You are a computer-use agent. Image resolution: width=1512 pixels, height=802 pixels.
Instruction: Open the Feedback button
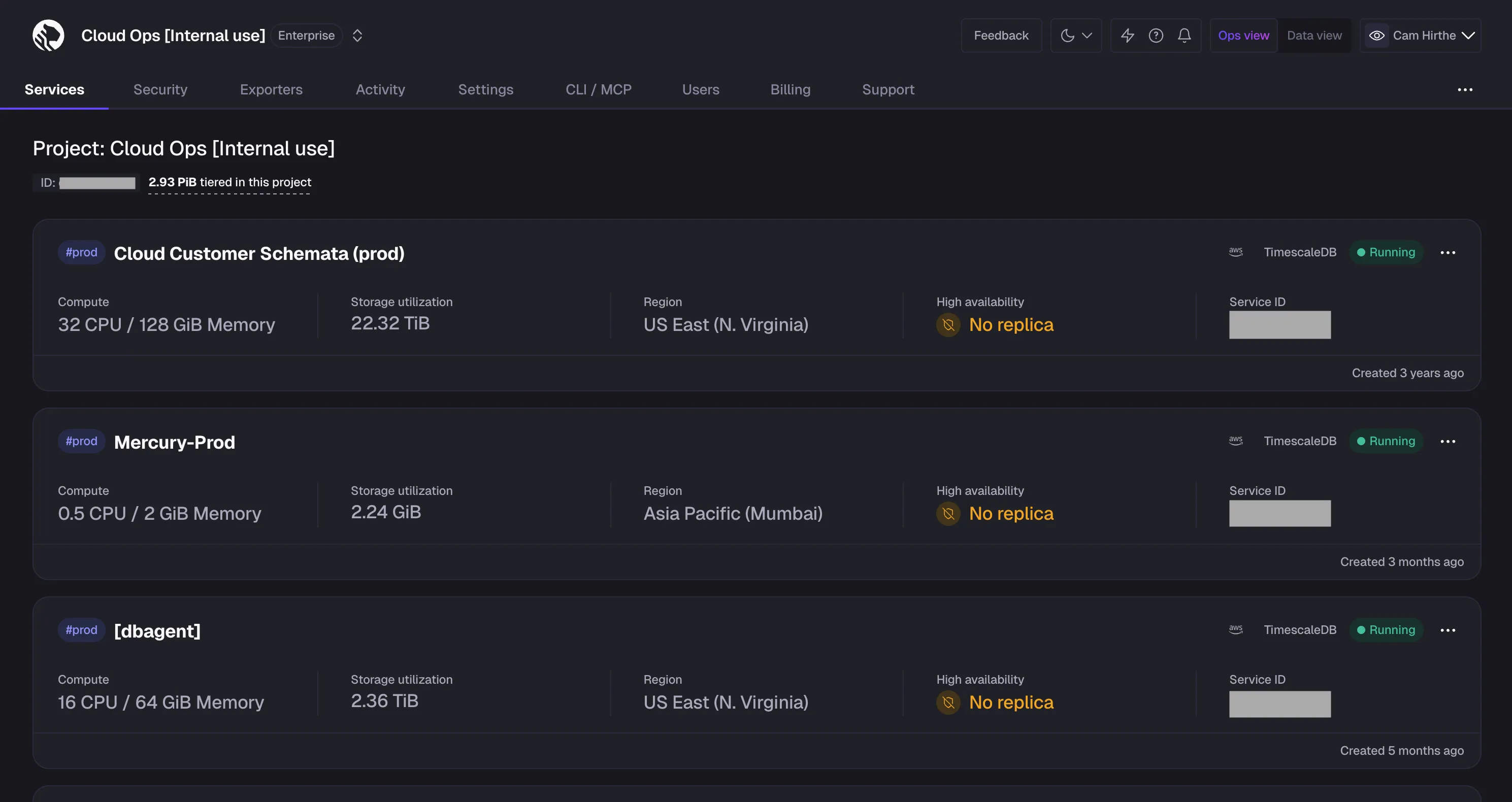(x=1001, y=35)
